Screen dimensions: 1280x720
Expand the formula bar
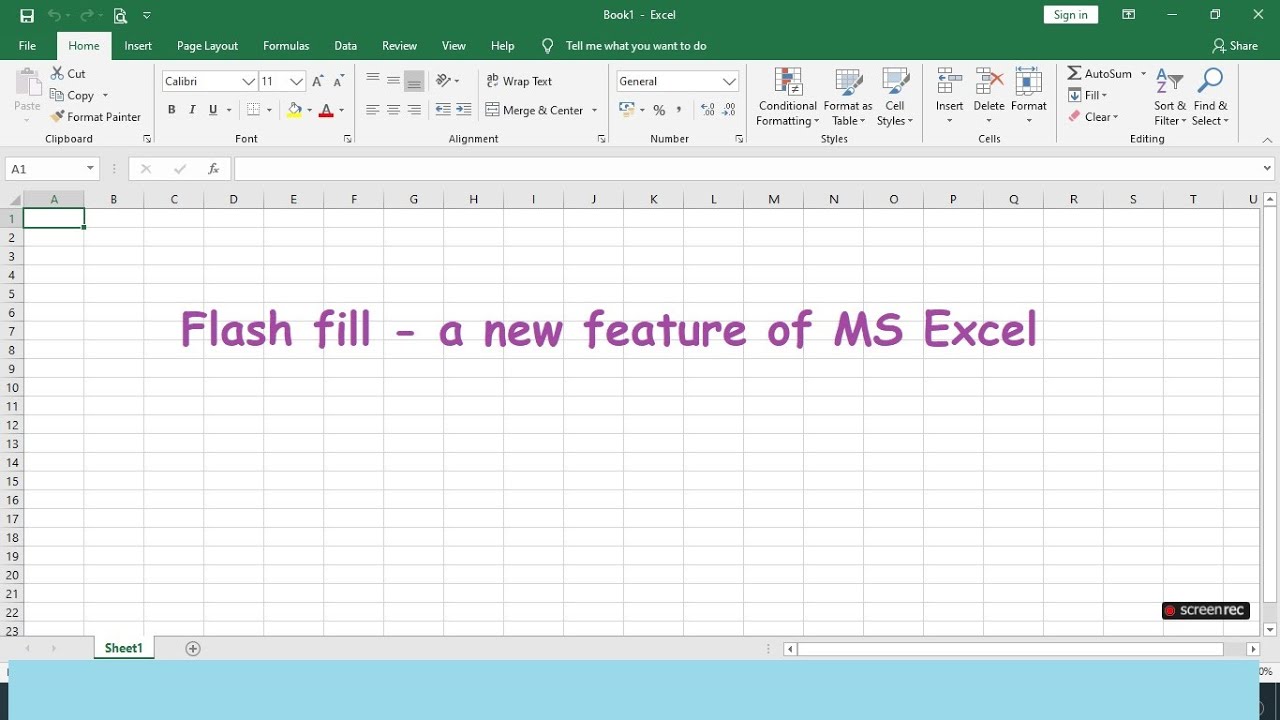pos(1268,169)
